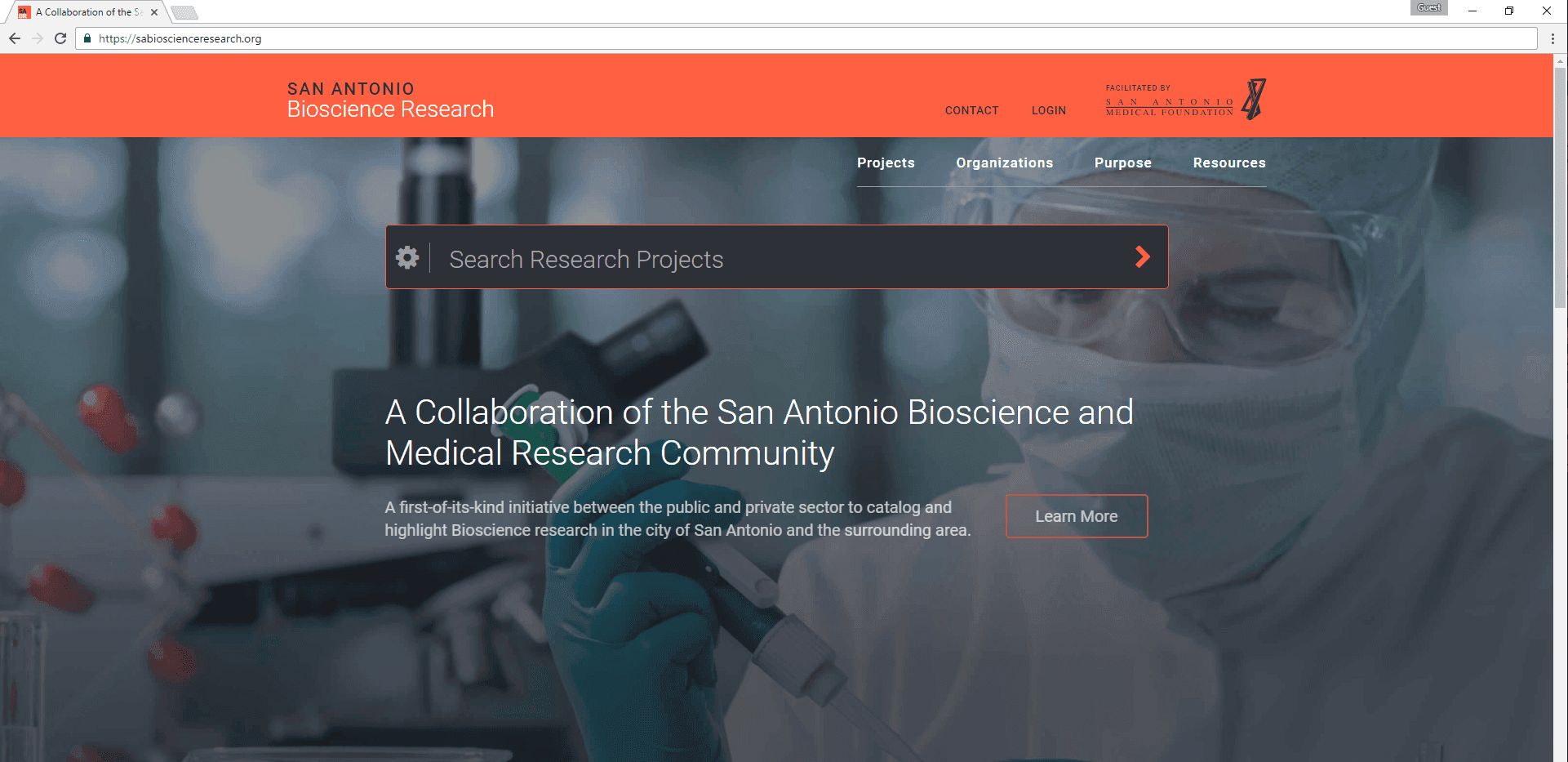Open the Purpose section
Image resolution: width=1568 pixels, height=762 pixels.
tap(1123, 163)
